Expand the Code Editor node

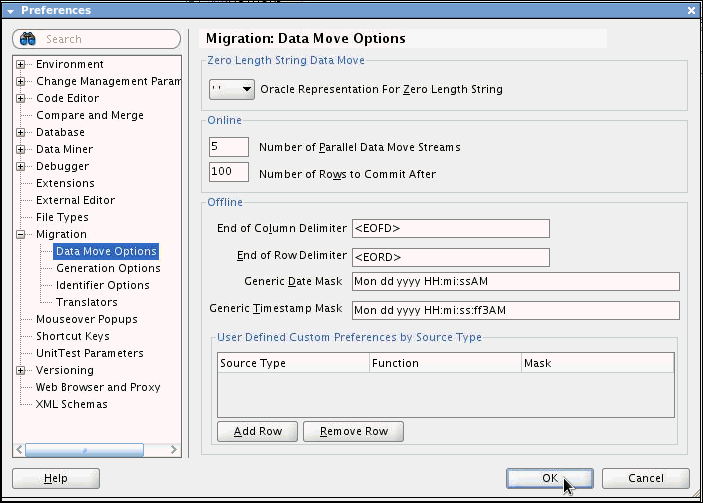click(21, 98)
